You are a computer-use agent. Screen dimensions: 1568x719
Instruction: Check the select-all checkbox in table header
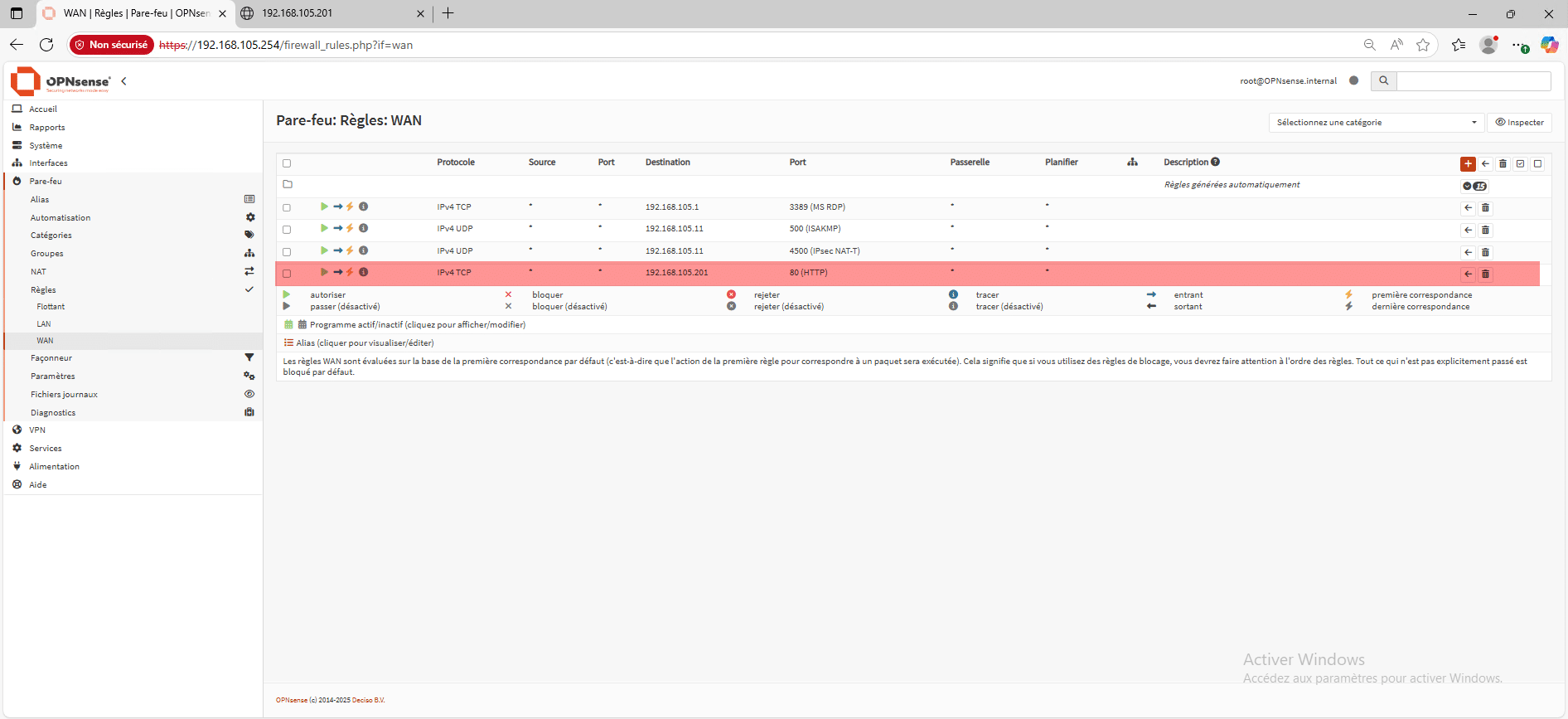click(x=287, y=163)
